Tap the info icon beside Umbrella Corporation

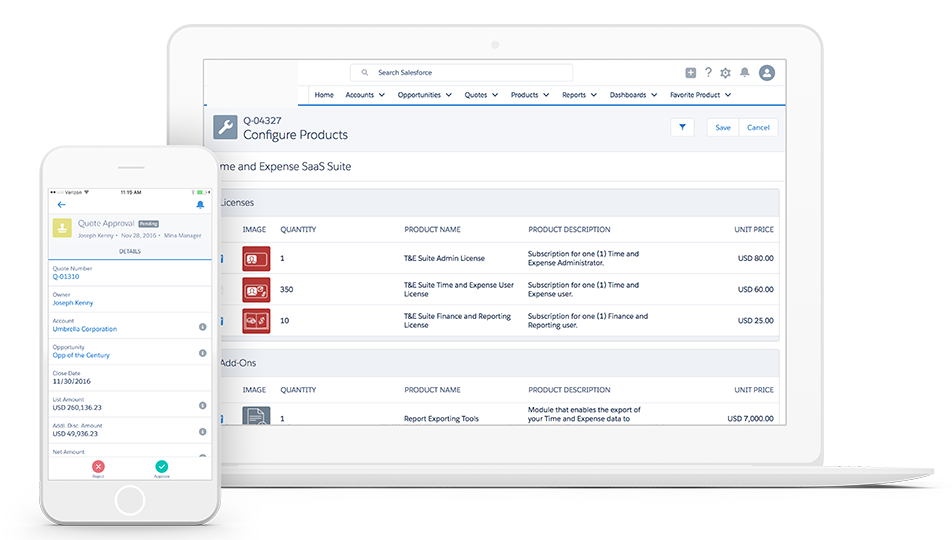coord(203,327)
